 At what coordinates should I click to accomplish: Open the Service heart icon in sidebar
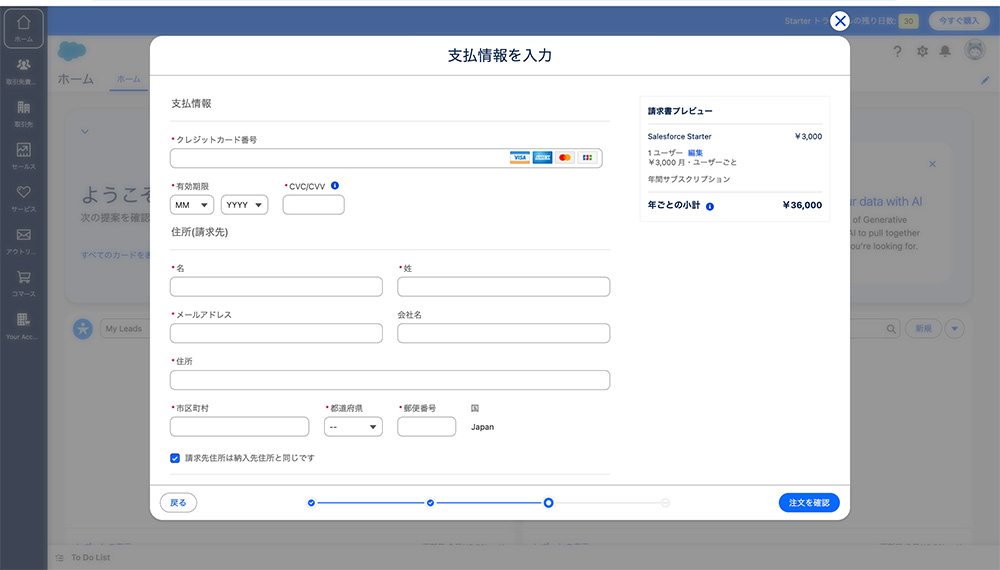coord(24,196)
